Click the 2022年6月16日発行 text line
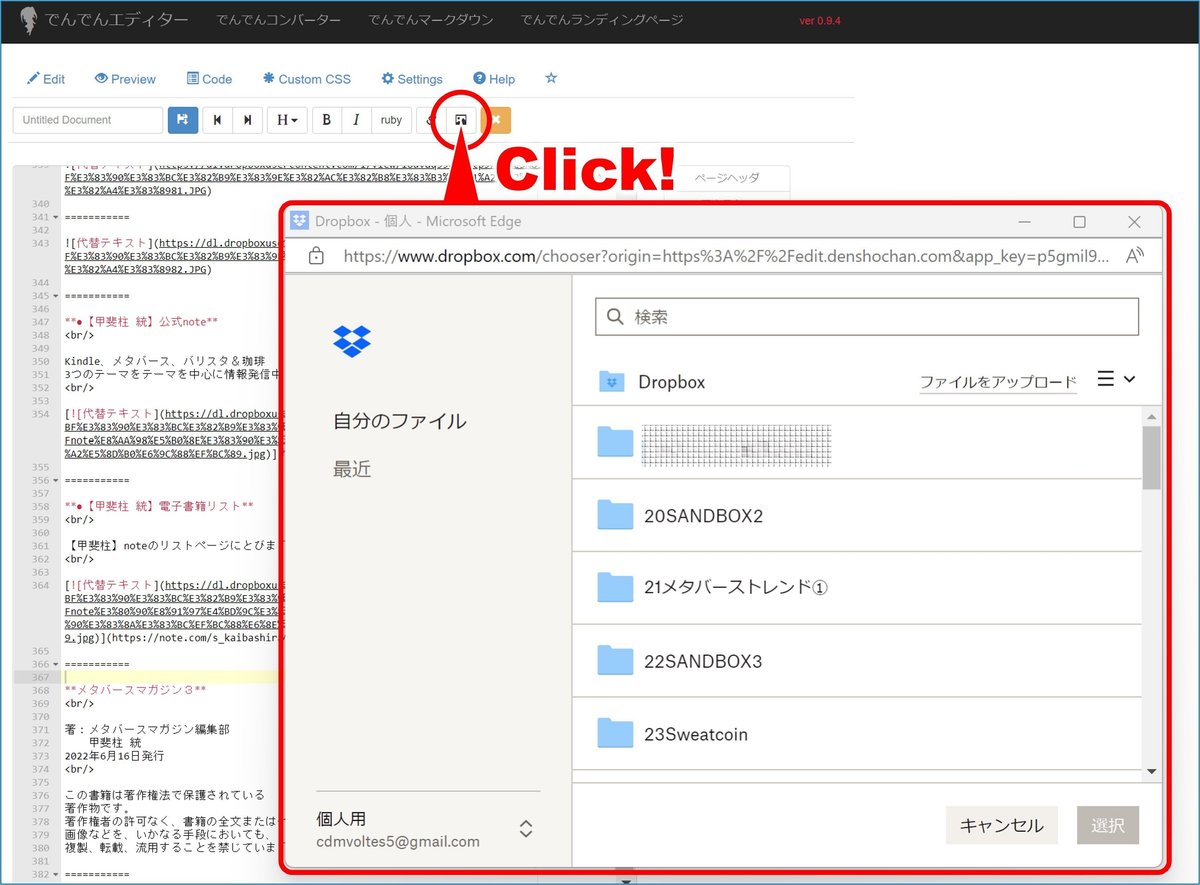 coord(114,756)
